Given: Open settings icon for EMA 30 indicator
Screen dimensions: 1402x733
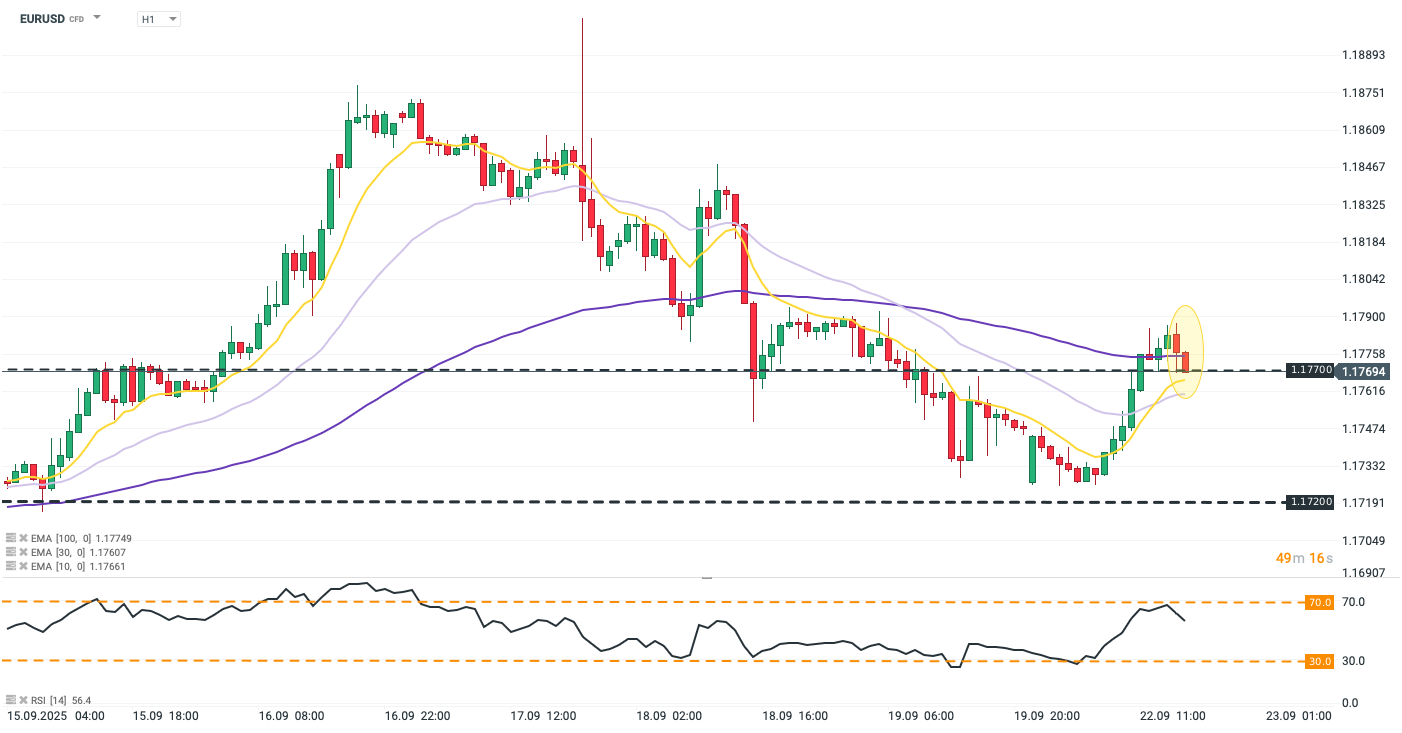Looking at the screenshot, I should tap(11, 552).
